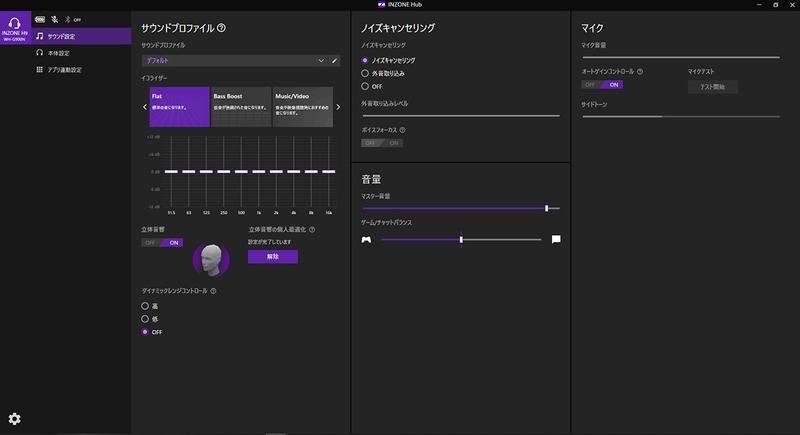Viewport: 800px width, 435px height.
Task: Open the 本体設定 device settings tab
Action: coord(58,53)
